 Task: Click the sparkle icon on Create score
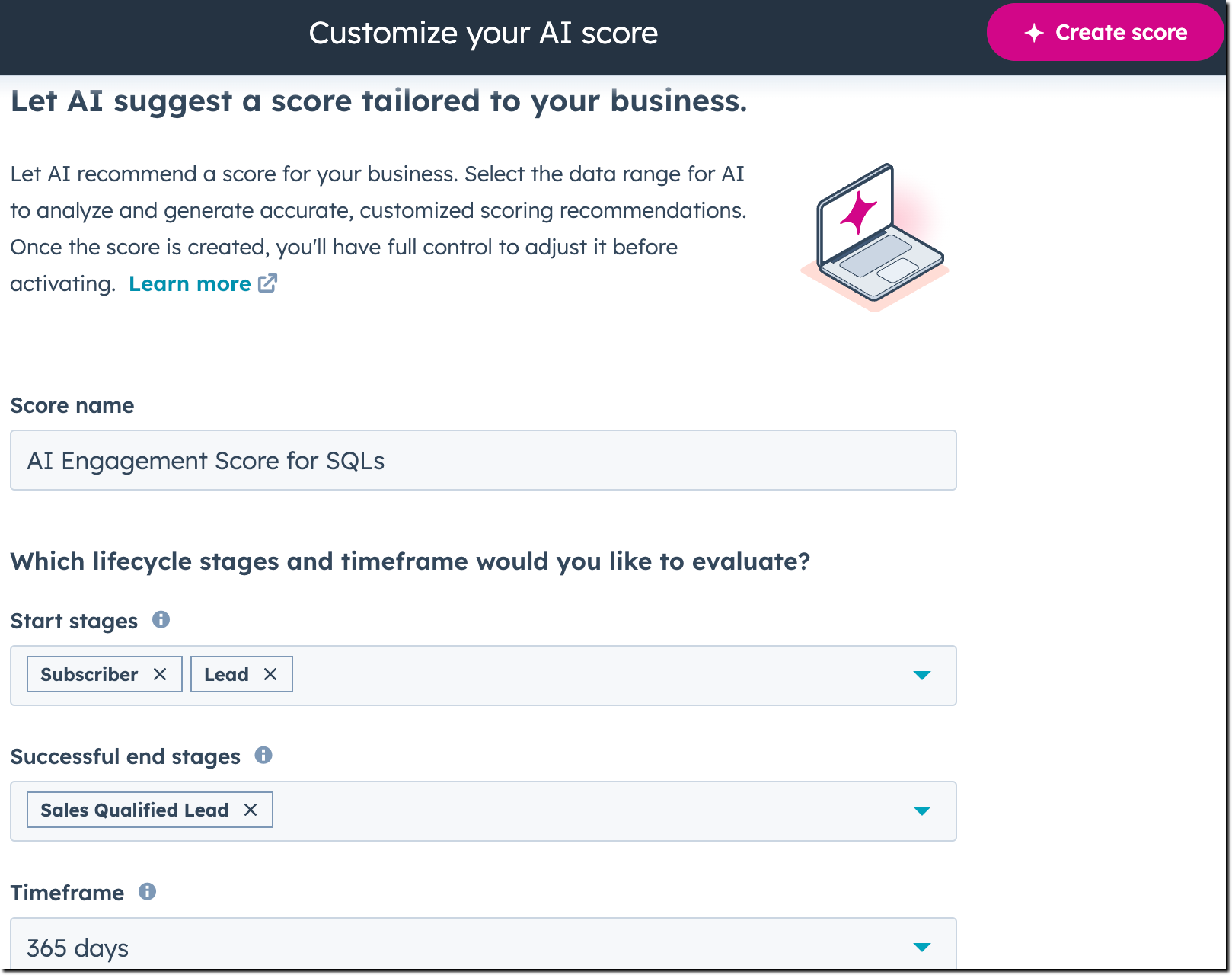coord(1034,32)
